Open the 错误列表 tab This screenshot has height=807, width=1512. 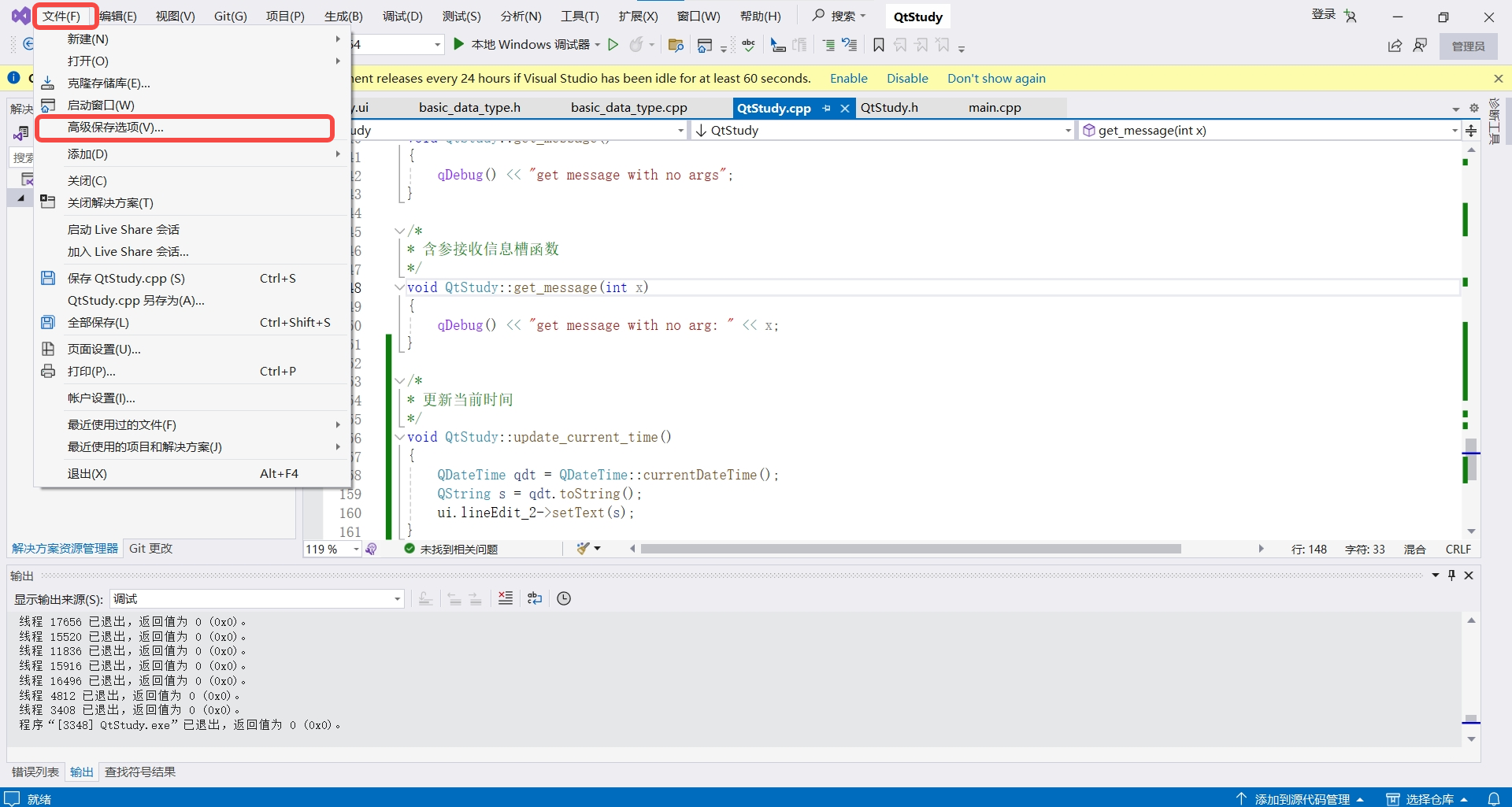pyautogui.click(x=35, y=772)
